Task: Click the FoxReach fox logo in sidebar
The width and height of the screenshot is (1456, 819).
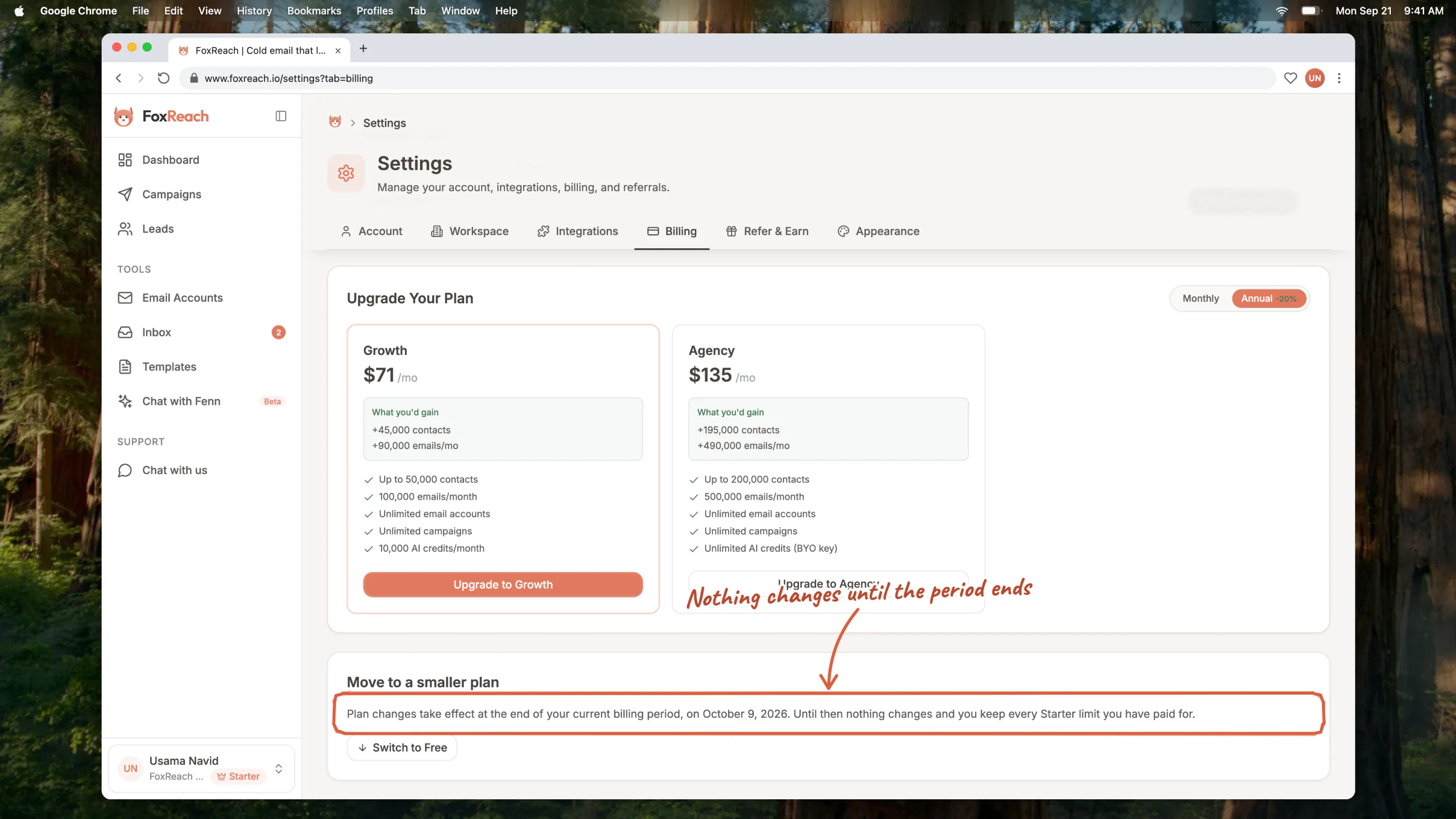Action: click(x=124, y=116)
